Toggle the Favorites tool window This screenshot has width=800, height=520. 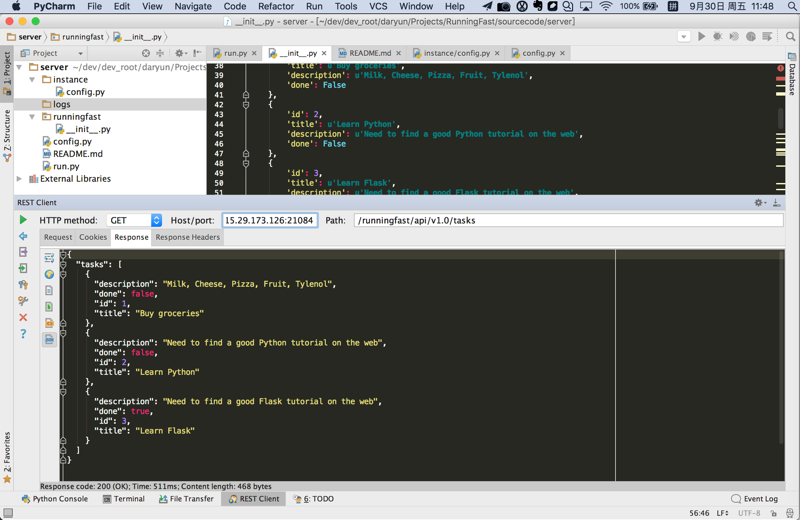point(7,455)
